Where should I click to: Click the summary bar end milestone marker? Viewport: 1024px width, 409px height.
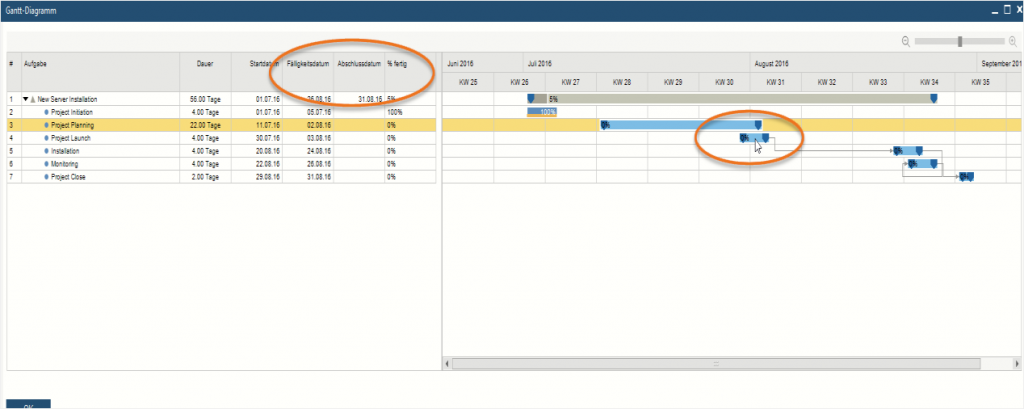[934, 99]
